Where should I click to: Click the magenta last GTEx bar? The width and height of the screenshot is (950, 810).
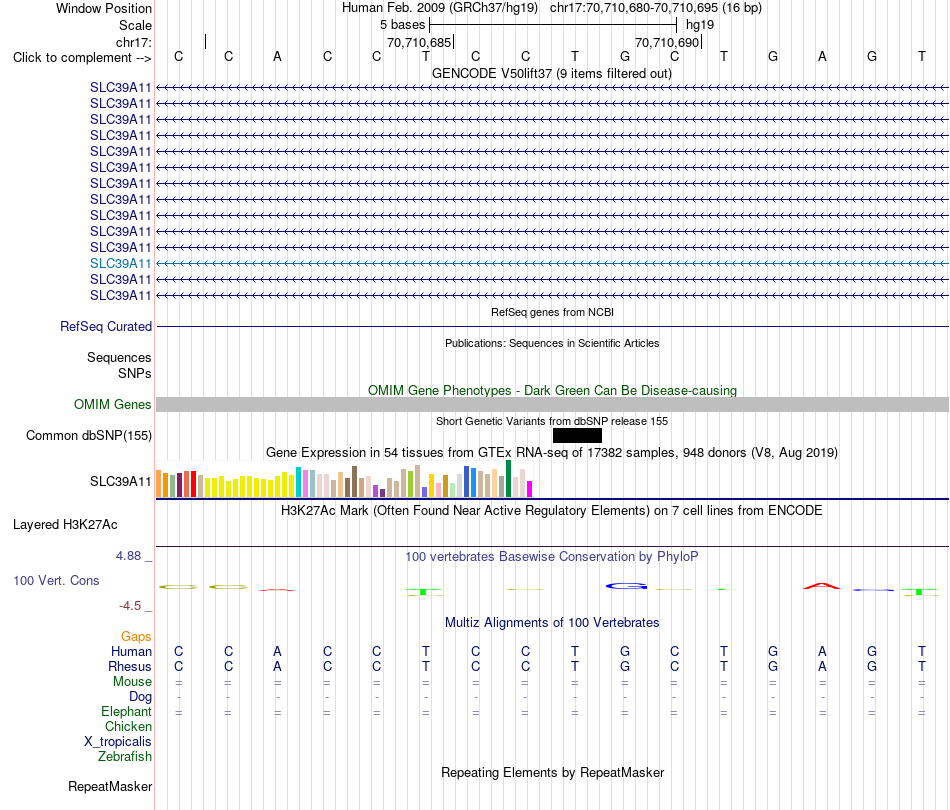(530, 489)
